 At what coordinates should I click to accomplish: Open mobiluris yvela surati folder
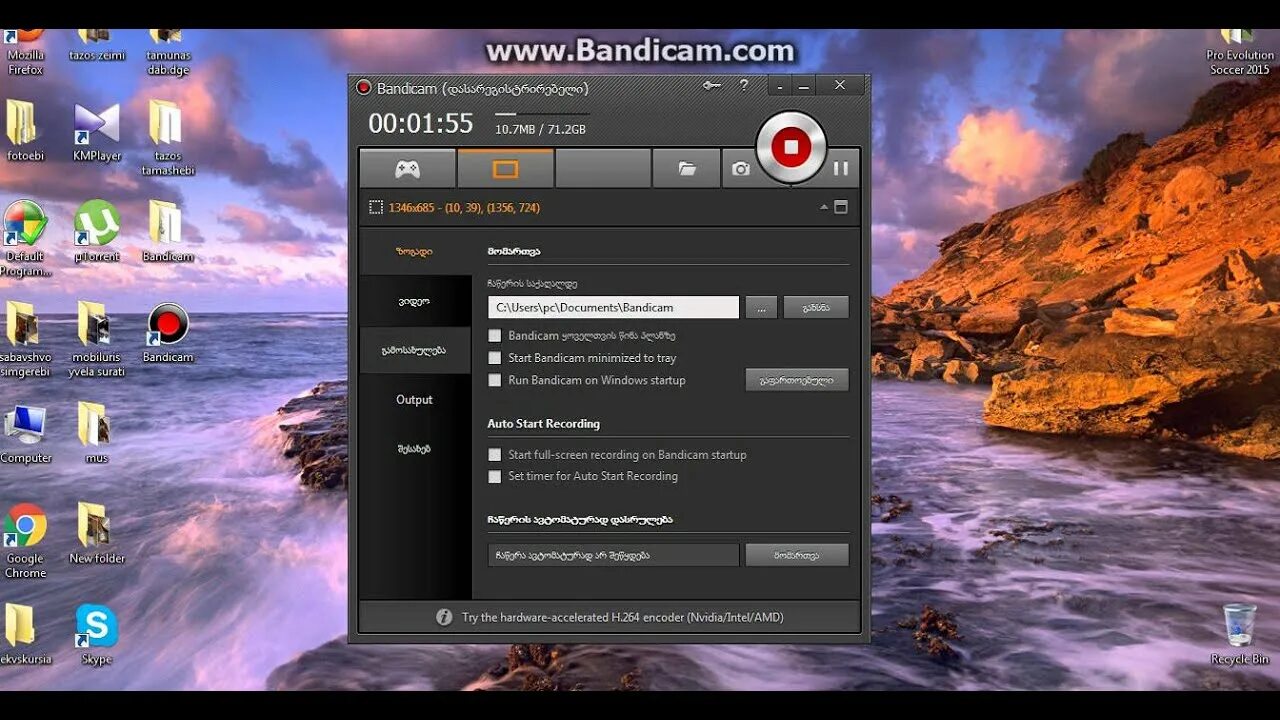97,340
